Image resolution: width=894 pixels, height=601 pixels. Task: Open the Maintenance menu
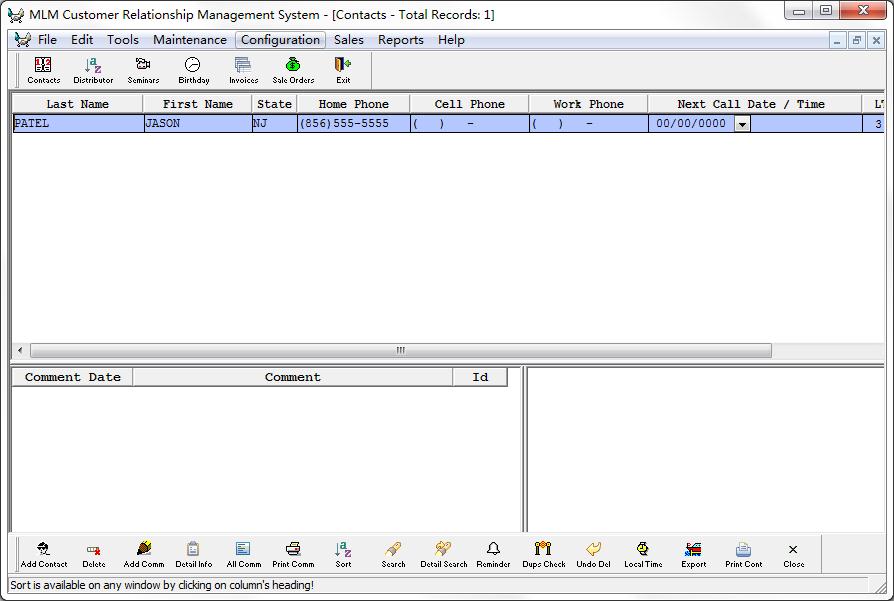click(189, 40)
